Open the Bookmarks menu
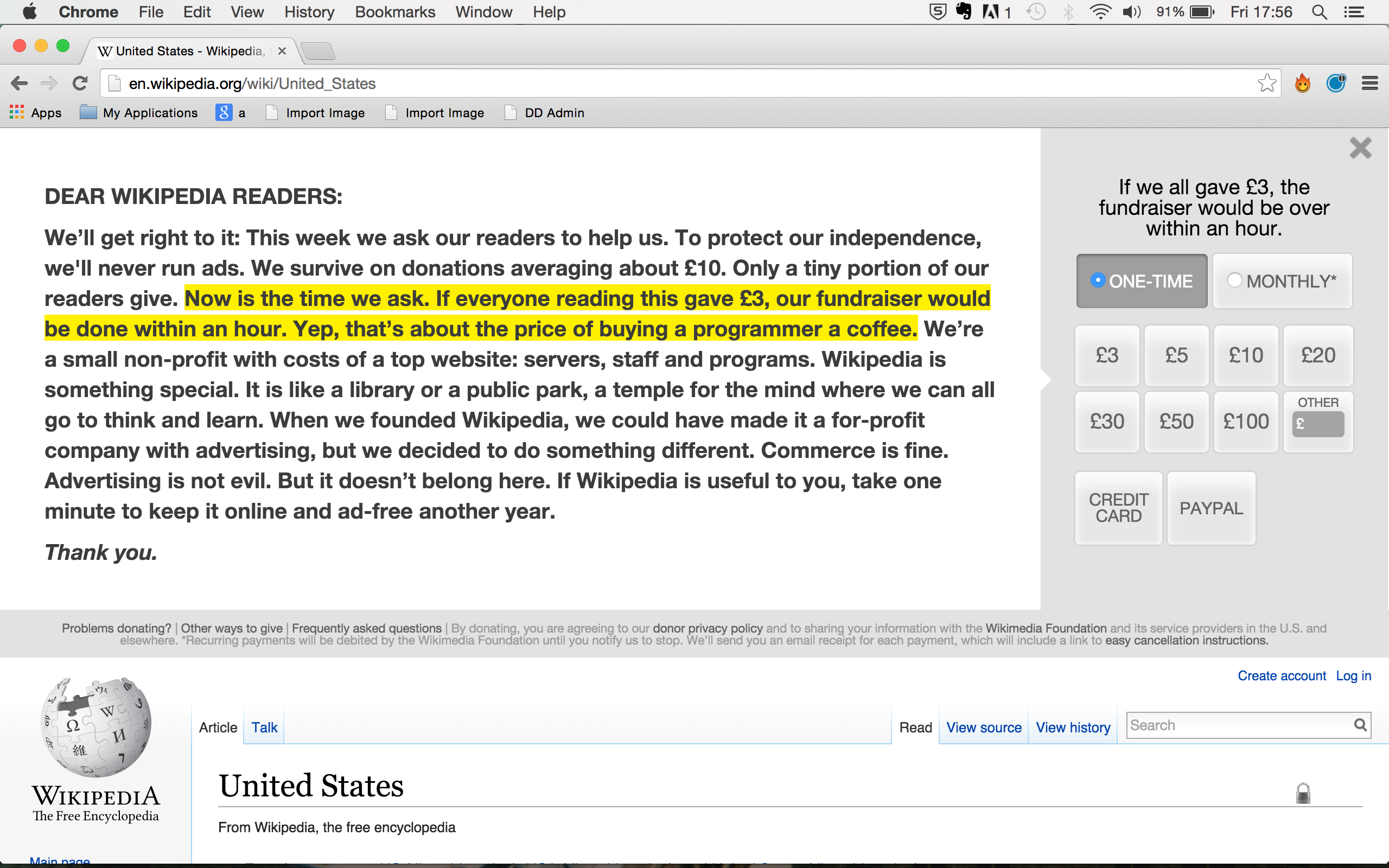Image resolution: width=1389 pixels, height=868 pixels. pyautogui.click(x=395, y=12)
